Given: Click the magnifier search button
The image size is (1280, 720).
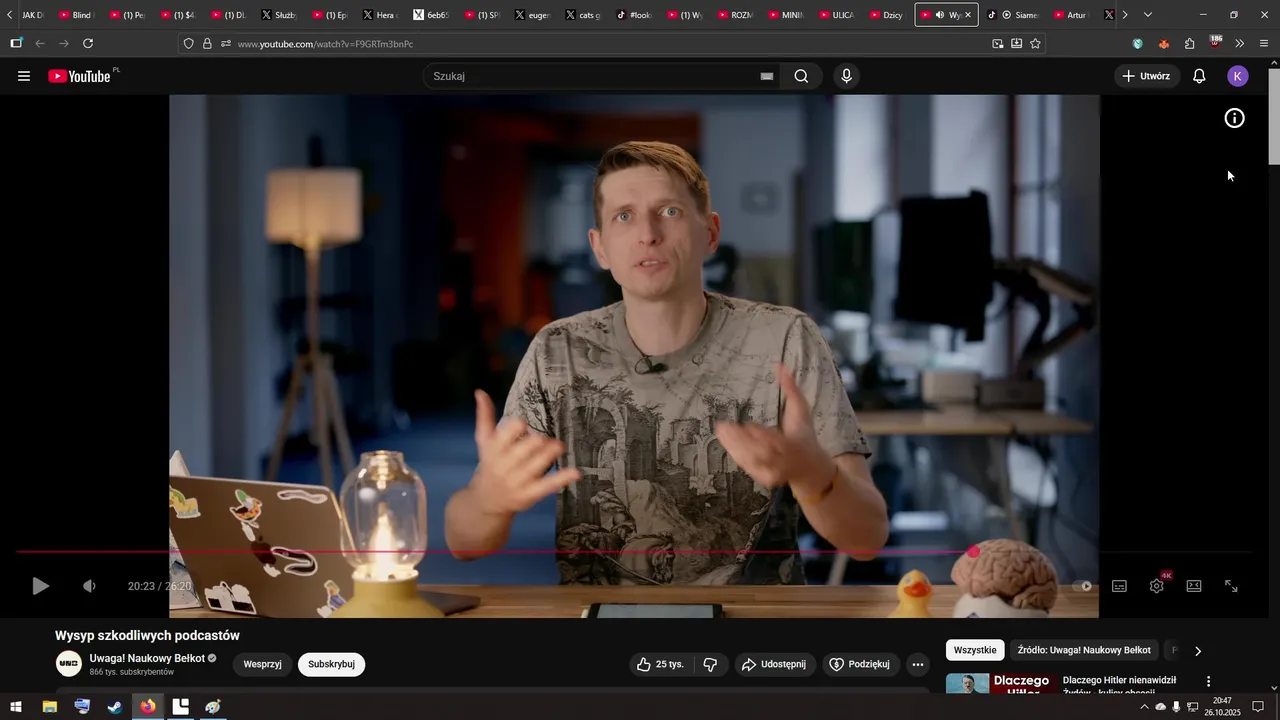Looking at the screenshot, I should tap(801, 76).
